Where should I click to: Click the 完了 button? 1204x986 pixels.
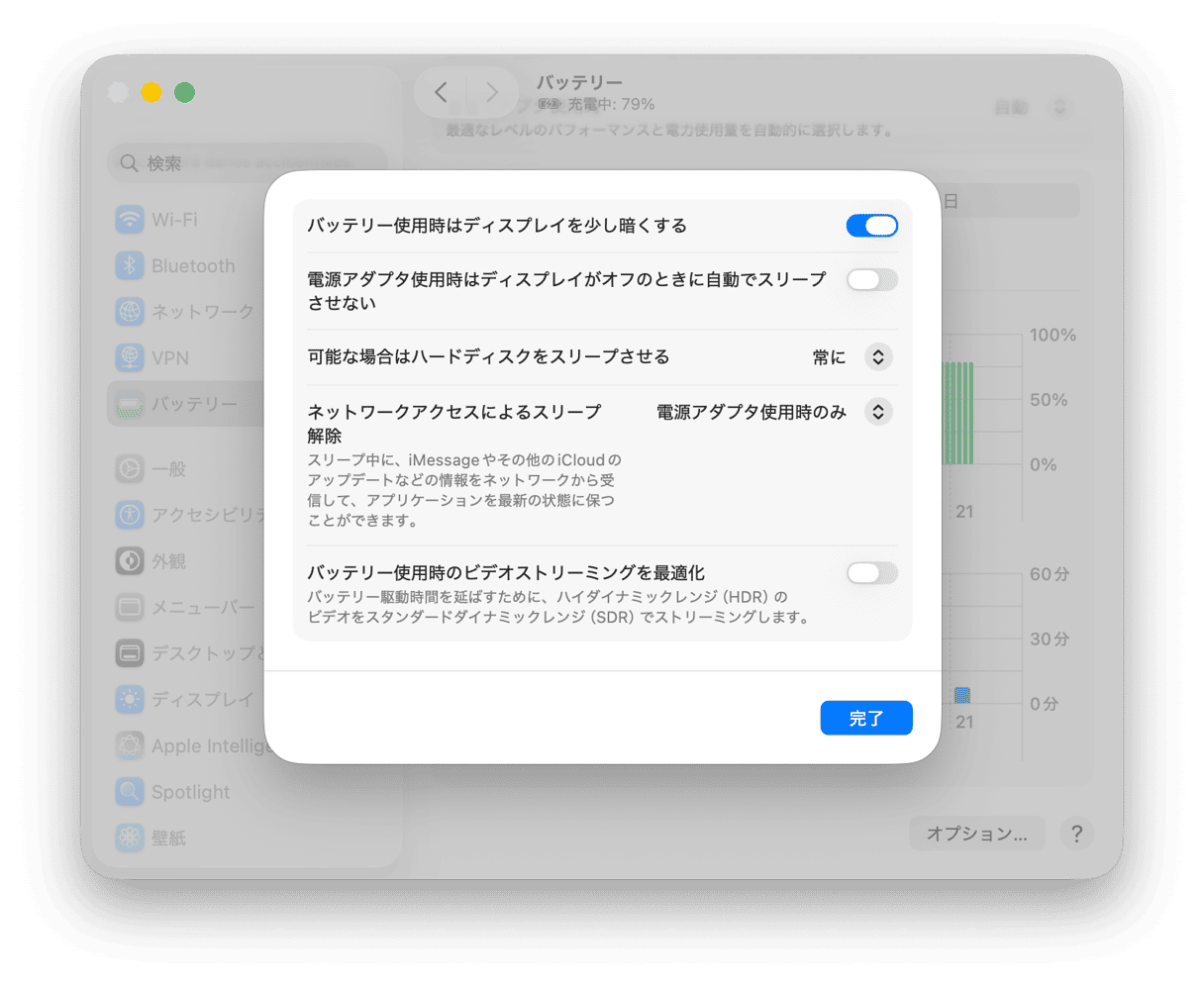click(x=865, y=719)
